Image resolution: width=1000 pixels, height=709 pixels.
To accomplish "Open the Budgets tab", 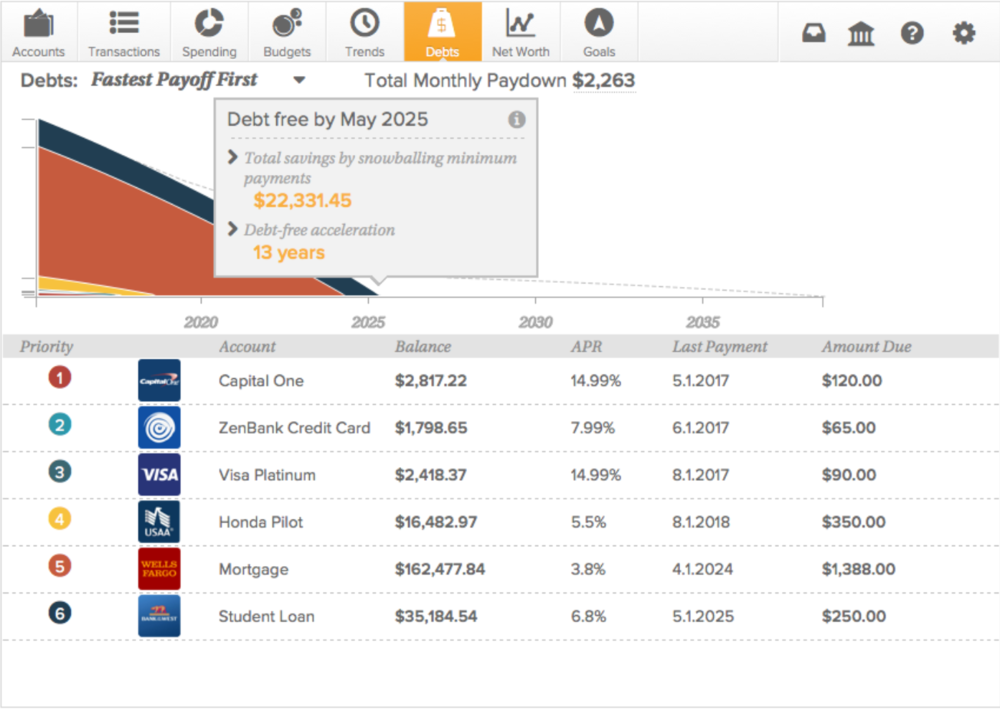I will click(287, 32).
